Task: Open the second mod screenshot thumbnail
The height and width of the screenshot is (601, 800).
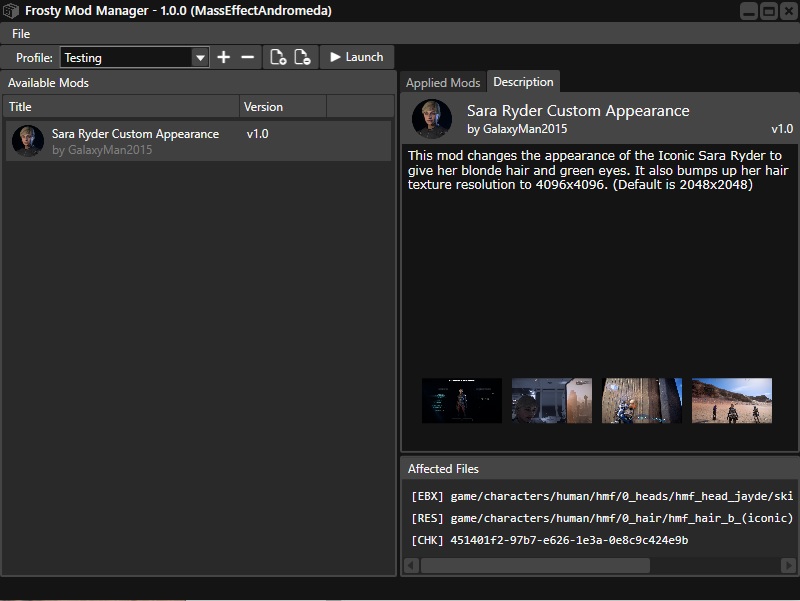Action: pos(552,400)
